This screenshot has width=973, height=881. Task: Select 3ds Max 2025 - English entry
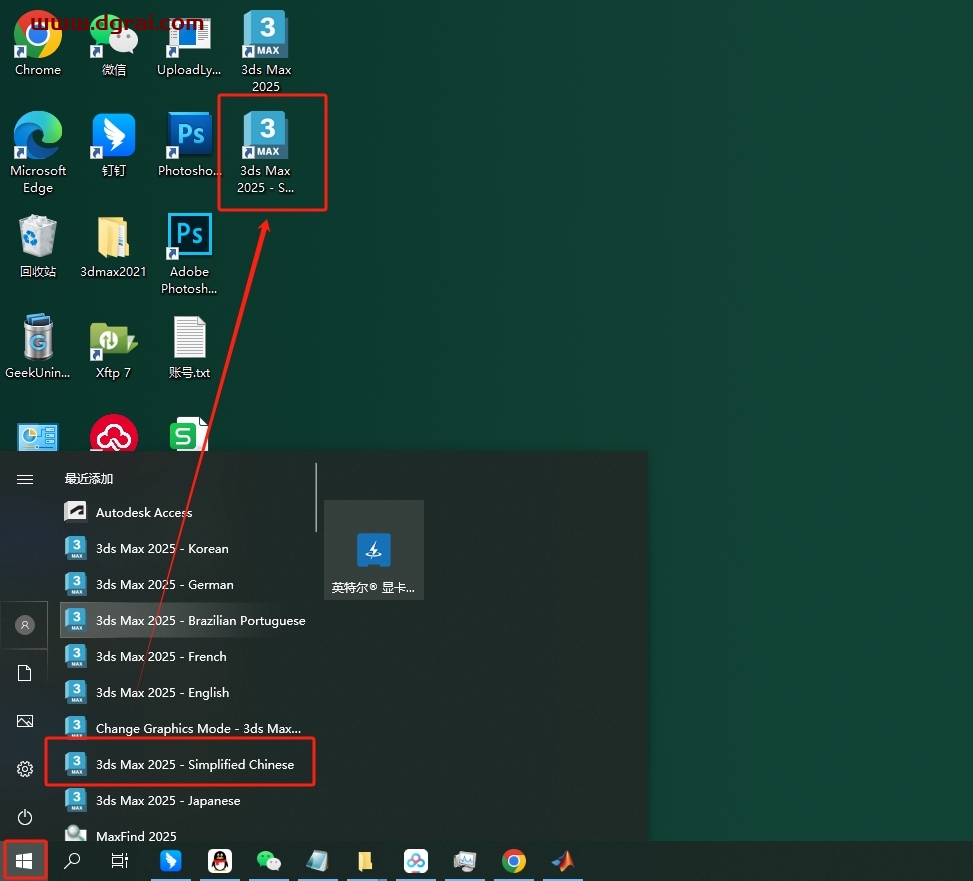pos(162,692)
